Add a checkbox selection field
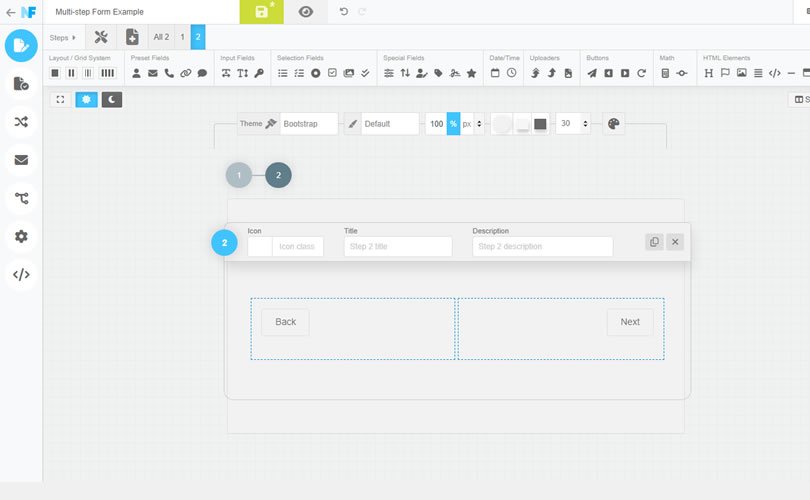Screen dimensions: 810x500 point(332,73)
